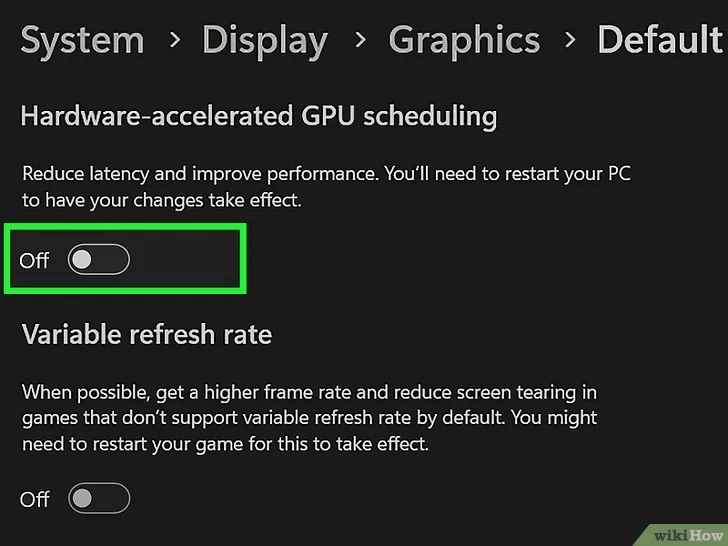Screen dimensions: 728x546
Task: Click the 'get a higher frame rate' description
Action: coord(250,391)
